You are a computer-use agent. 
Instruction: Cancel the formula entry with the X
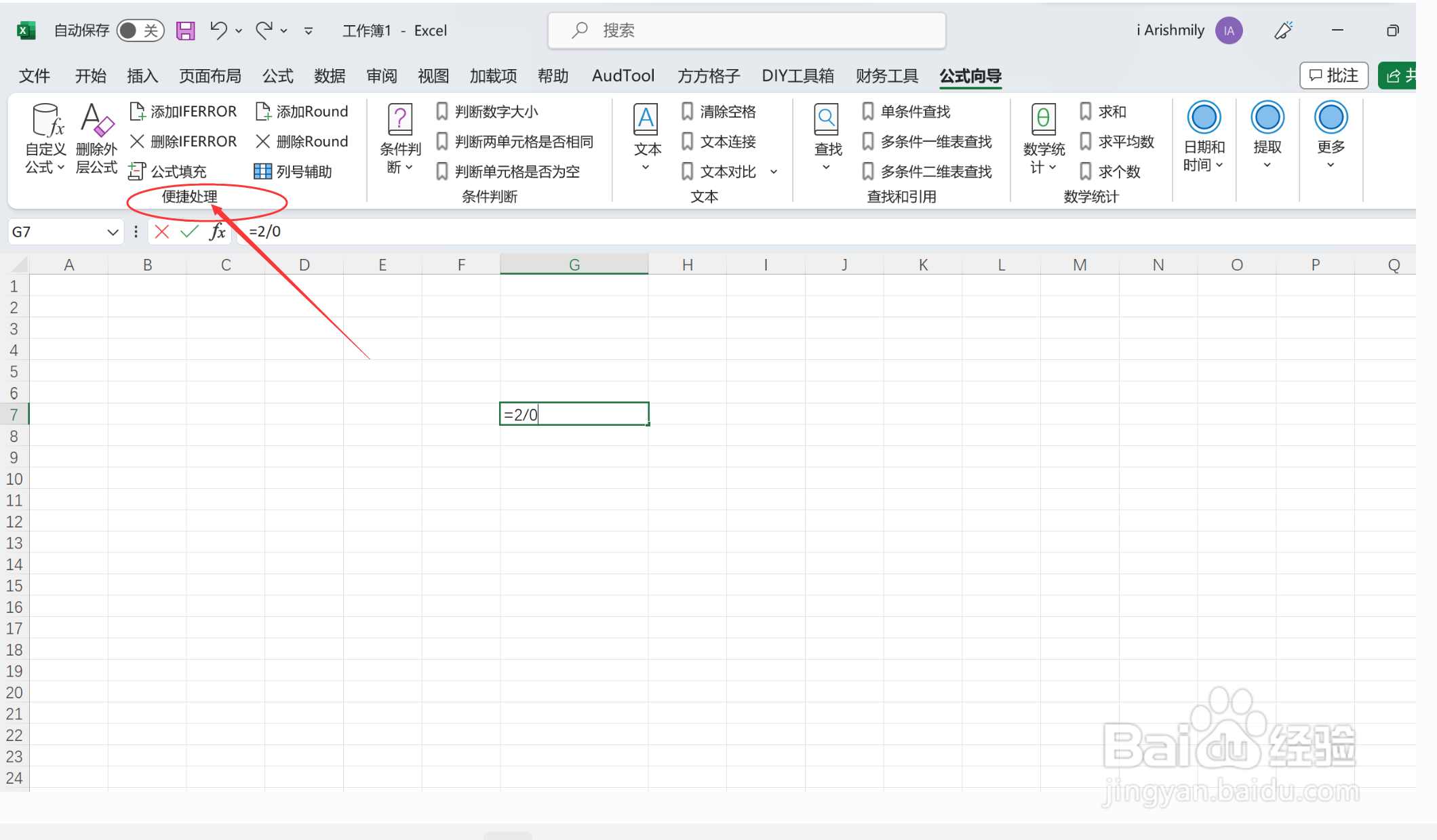click(x=161, y=232)
